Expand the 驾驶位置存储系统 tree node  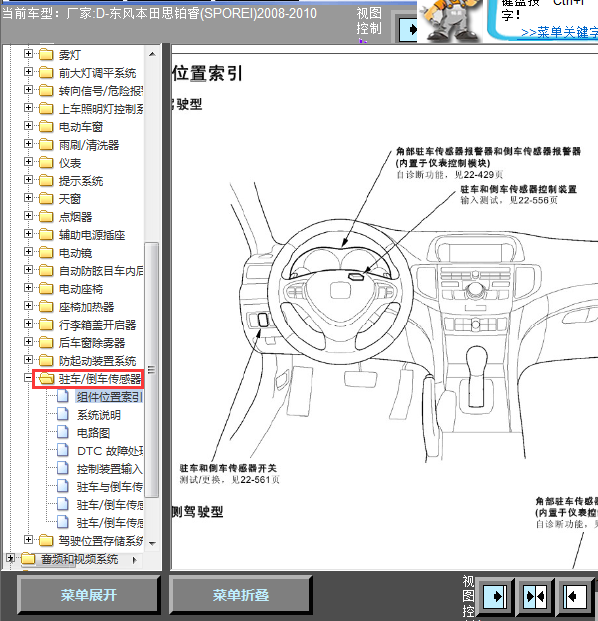pyautogui.click(x=28, y=540)
